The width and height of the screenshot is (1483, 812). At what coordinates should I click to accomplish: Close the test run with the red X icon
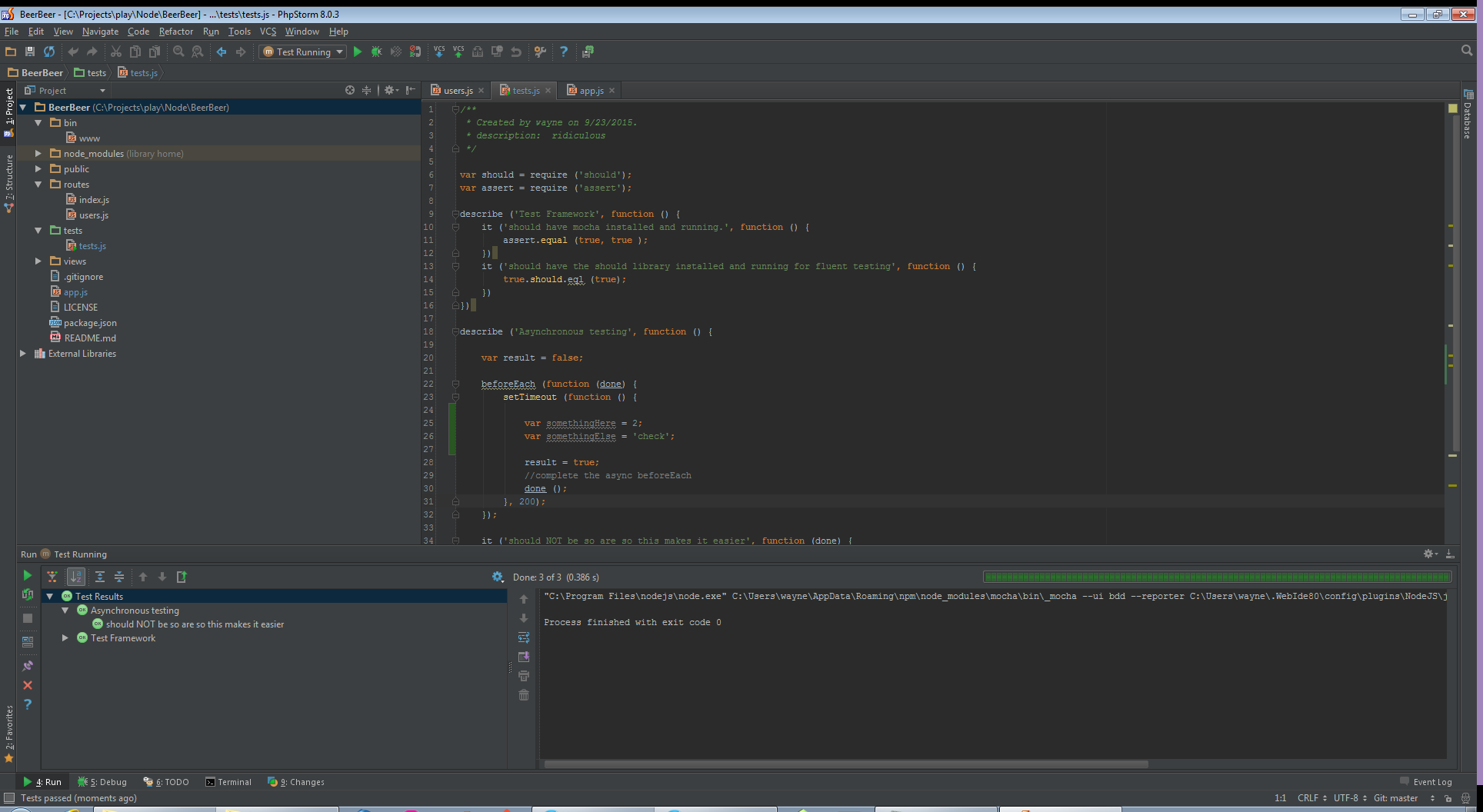click(28, 684)
